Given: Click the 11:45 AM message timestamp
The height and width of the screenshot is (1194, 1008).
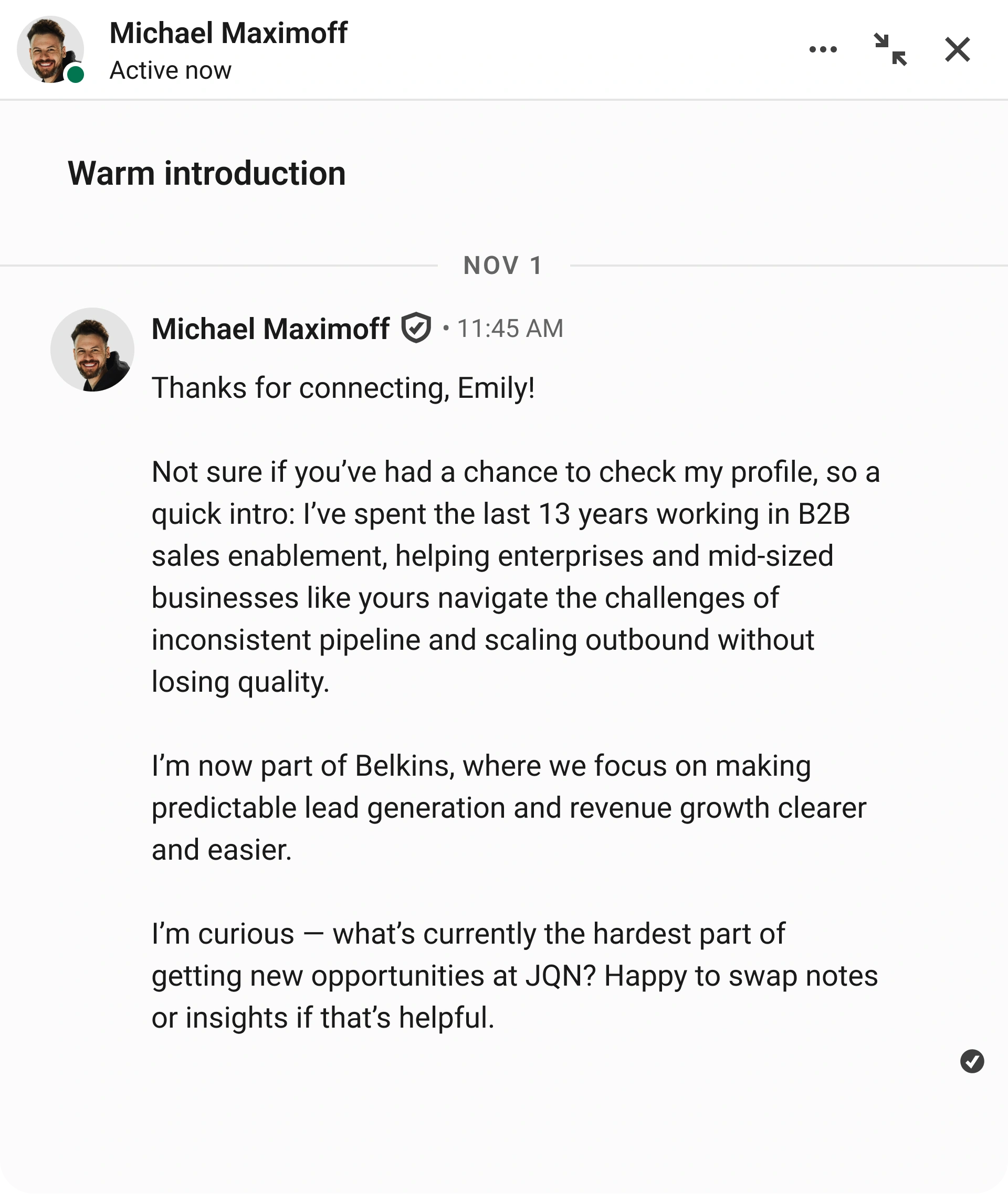Looking at the screenshot, I should point(510,329).
